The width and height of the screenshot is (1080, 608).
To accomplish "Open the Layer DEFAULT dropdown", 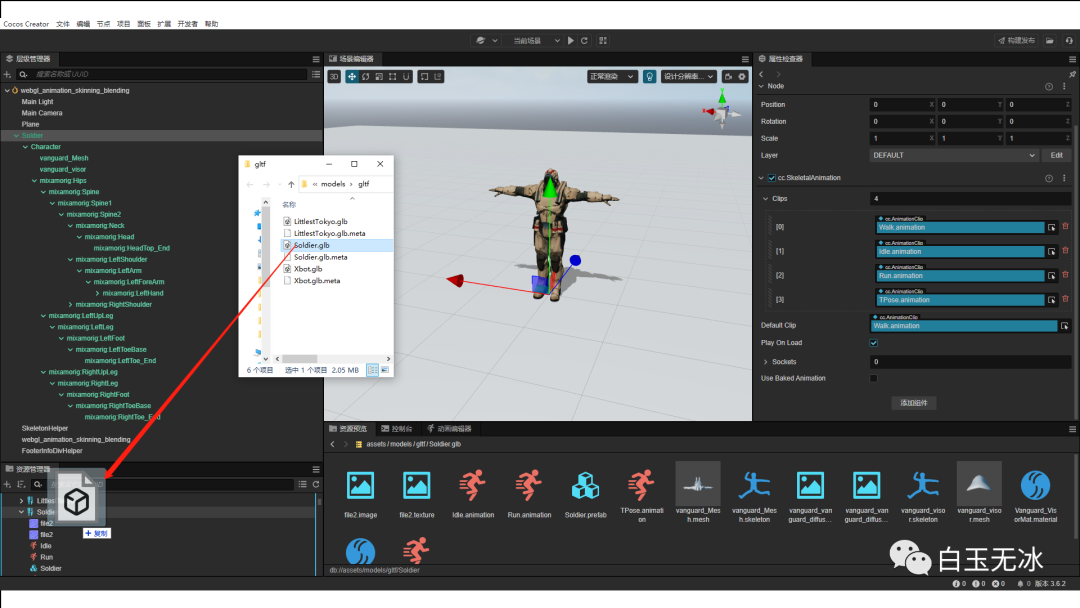I will pyautogui.click(x=953, y=156).
